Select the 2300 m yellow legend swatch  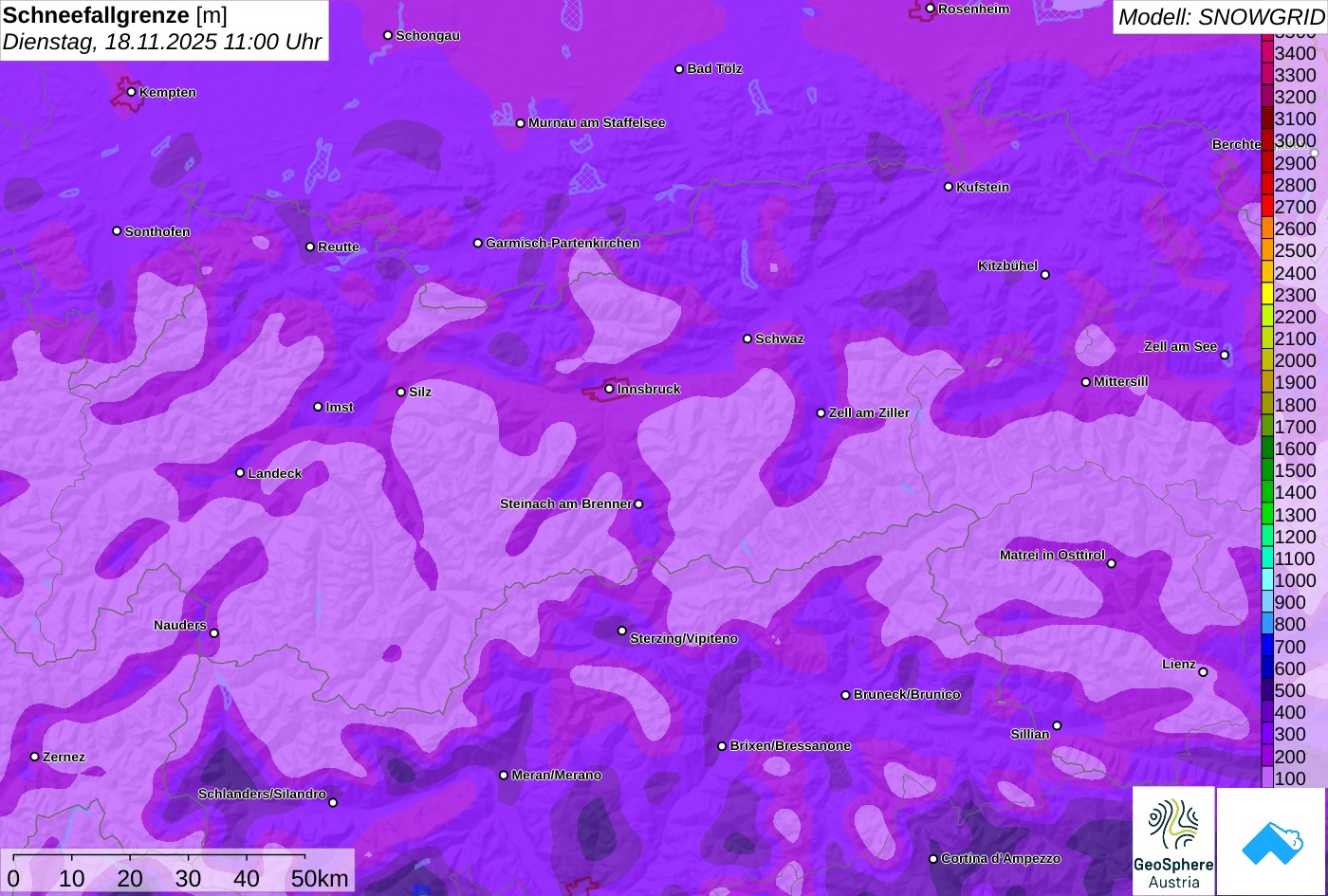point(1267,294)
